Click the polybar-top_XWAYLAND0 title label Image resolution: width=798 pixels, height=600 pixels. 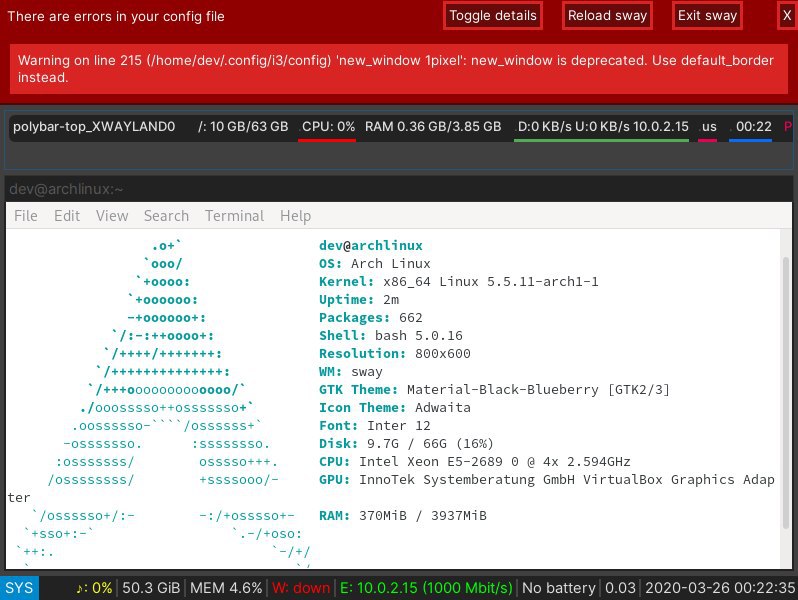94,127
